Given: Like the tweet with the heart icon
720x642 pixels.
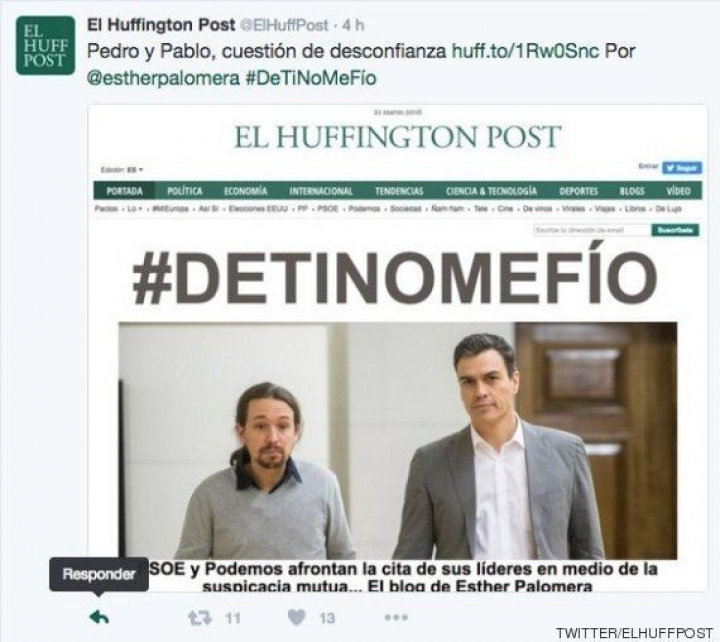Looking at the screenshot, I should pyautogui.click(x=297, y=617).
